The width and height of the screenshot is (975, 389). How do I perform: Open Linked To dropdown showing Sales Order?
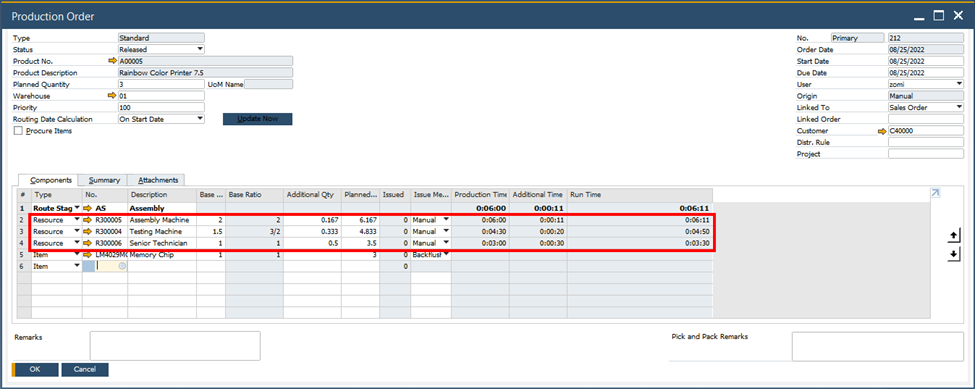click(959, 108)
